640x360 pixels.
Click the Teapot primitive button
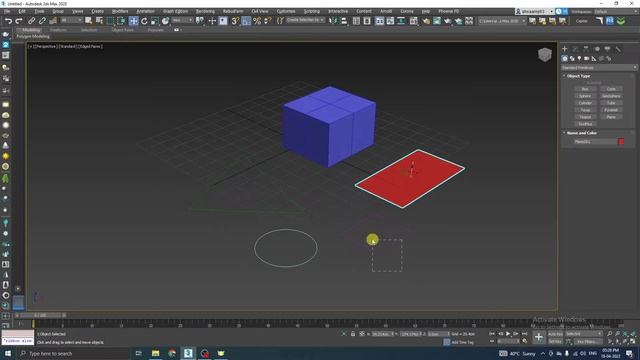coord(585,117)
